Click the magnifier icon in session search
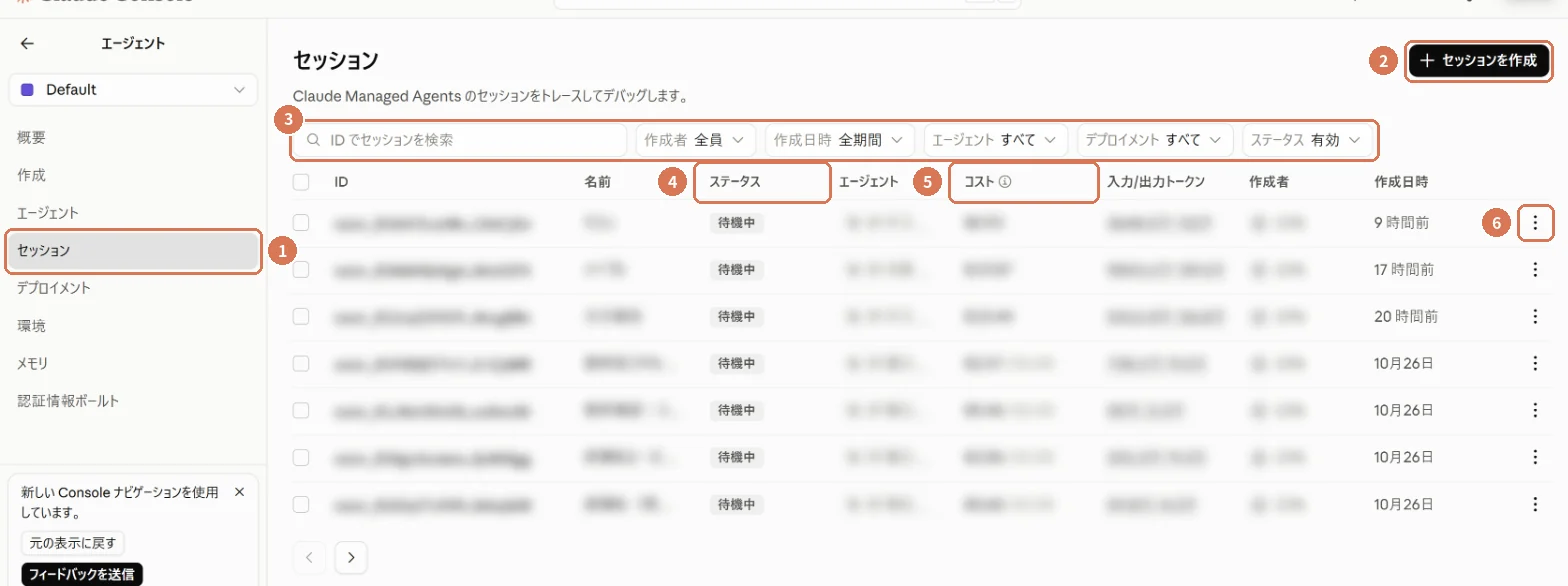 click(313, 140)
